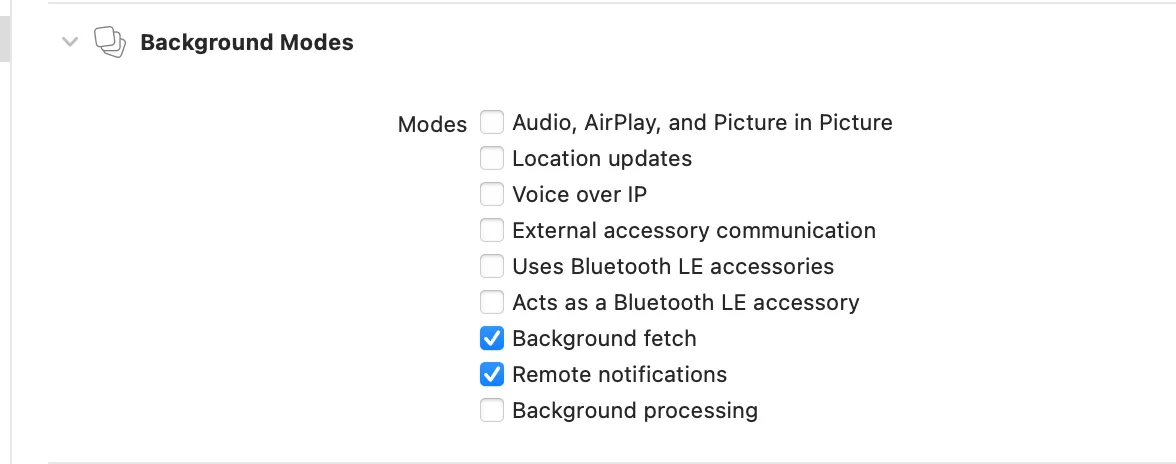
Task: Select the Background Modes section title
Action: pos(246,43)
